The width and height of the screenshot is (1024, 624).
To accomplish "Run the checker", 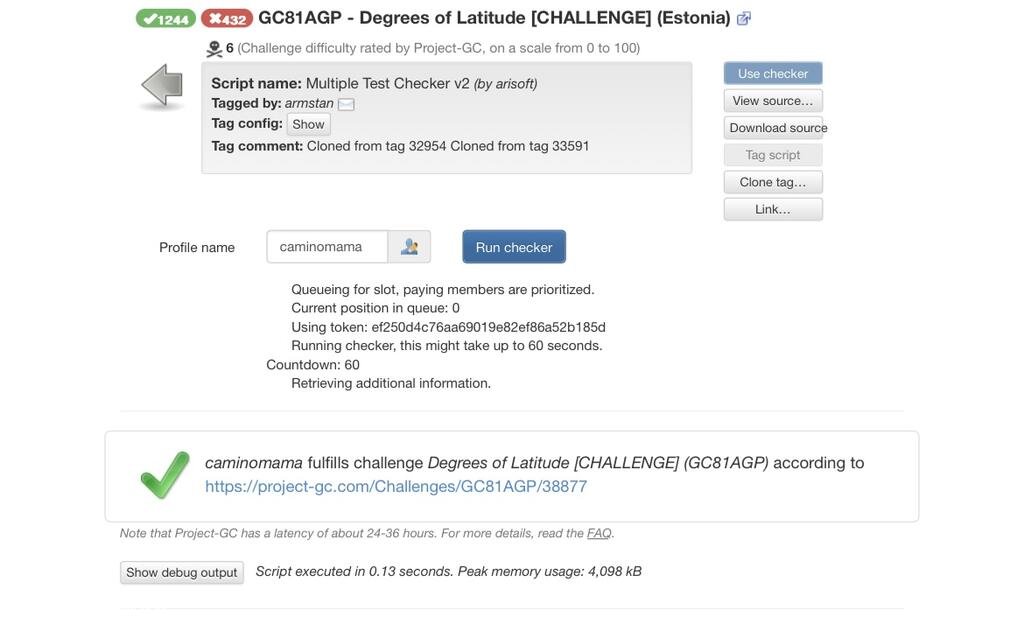I will (x=514, y=247).
